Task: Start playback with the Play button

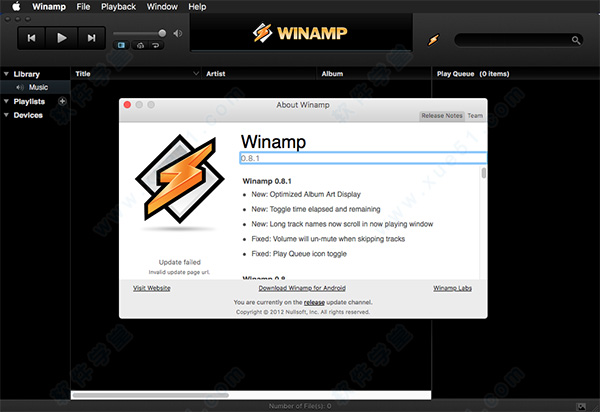Action: (x=61, y=38)
